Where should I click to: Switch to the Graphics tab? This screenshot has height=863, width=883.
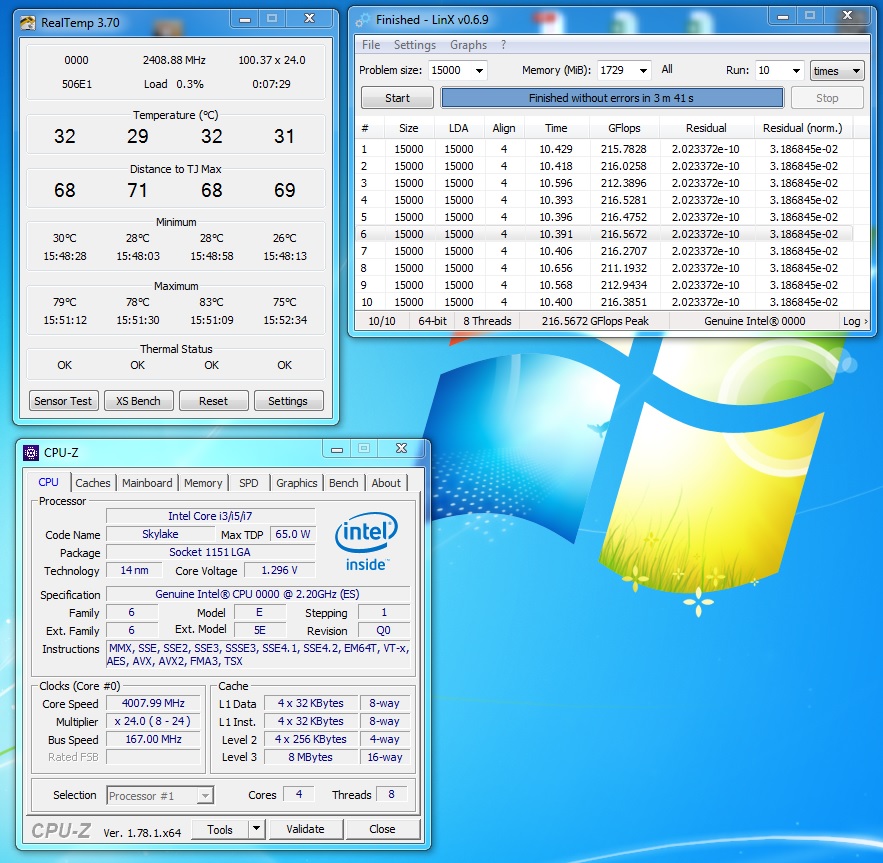(x=296, y=483)
